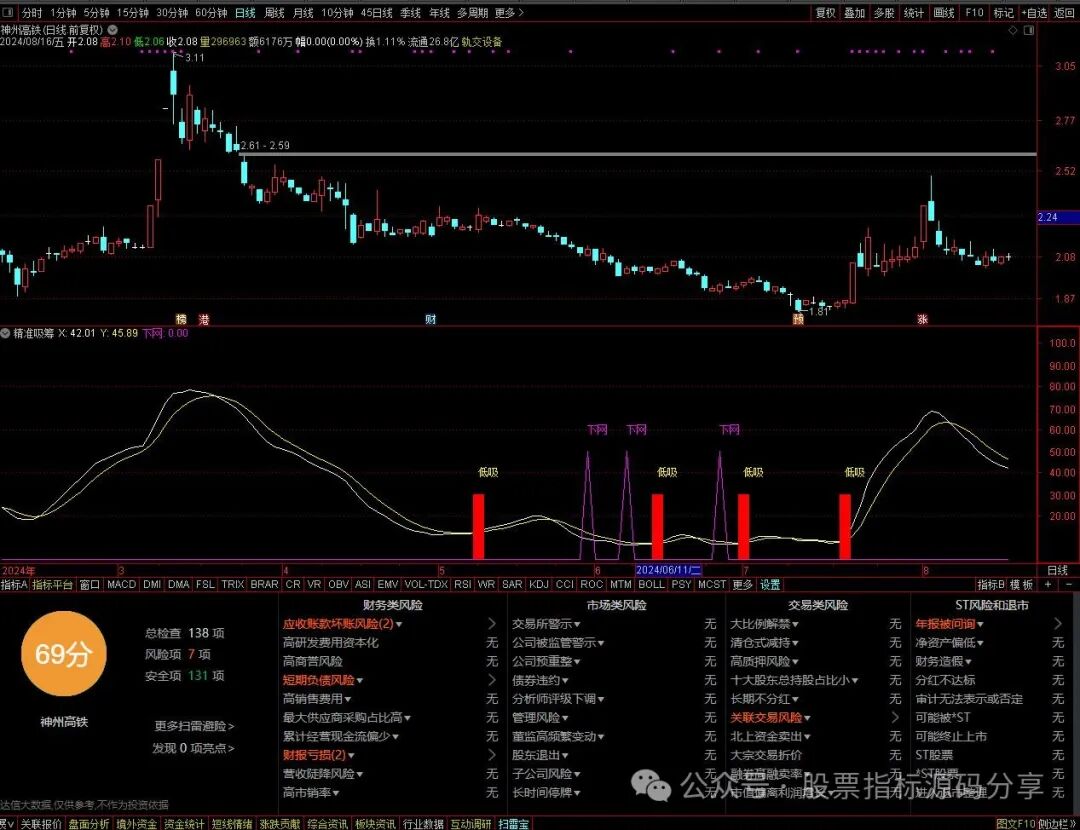The width and height of the screenshot is (1080, 830).
Task: Click the 财 marker below the candlestick chart
Action: [430, 320]
